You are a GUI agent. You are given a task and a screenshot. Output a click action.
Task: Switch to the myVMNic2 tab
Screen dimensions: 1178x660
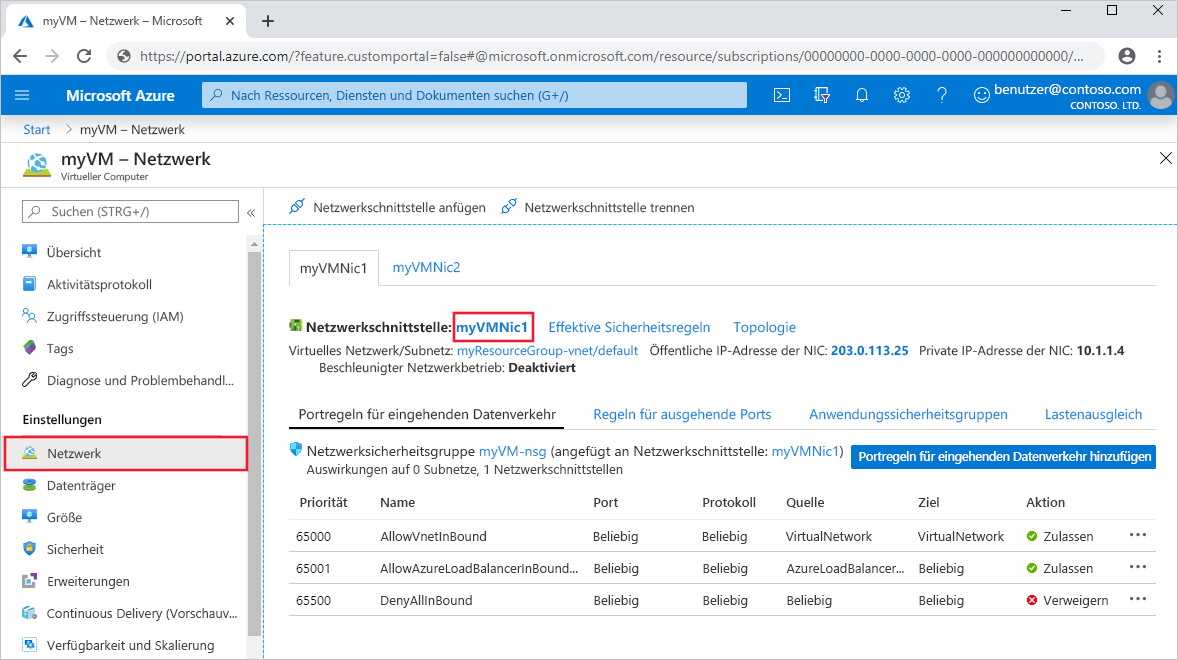pos(426,268)
